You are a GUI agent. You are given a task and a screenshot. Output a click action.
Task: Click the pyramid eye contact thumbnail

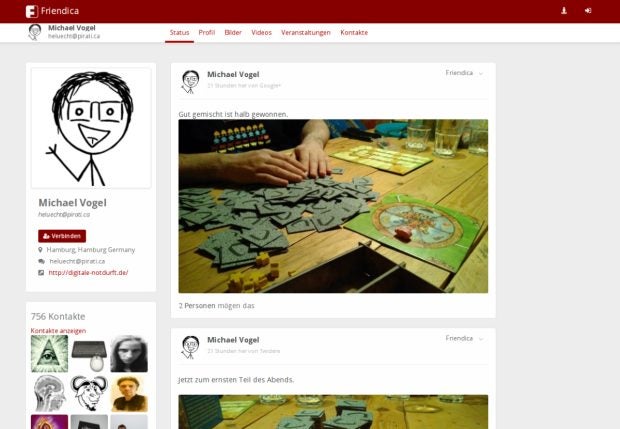49,353
